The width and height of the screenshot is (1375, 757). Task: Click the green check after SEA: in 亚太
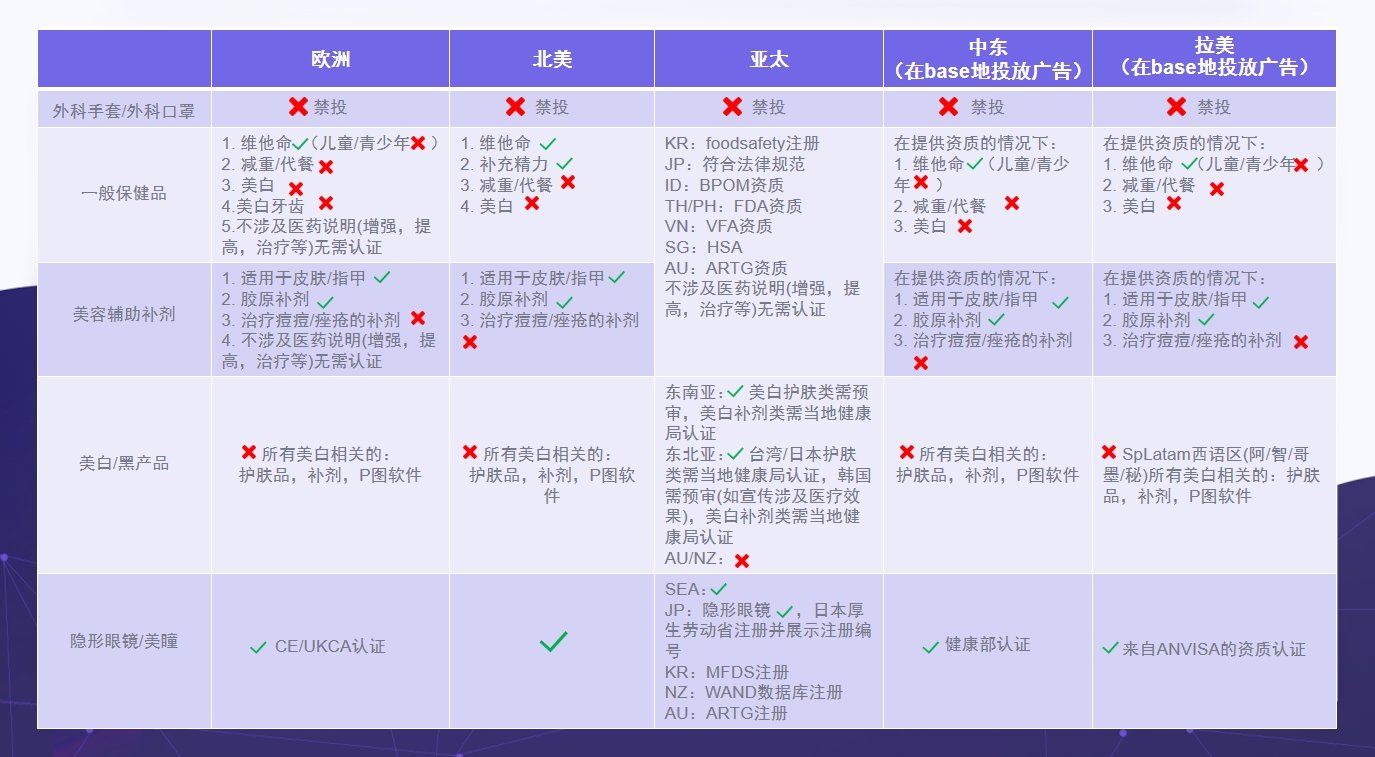coord(718,589)
